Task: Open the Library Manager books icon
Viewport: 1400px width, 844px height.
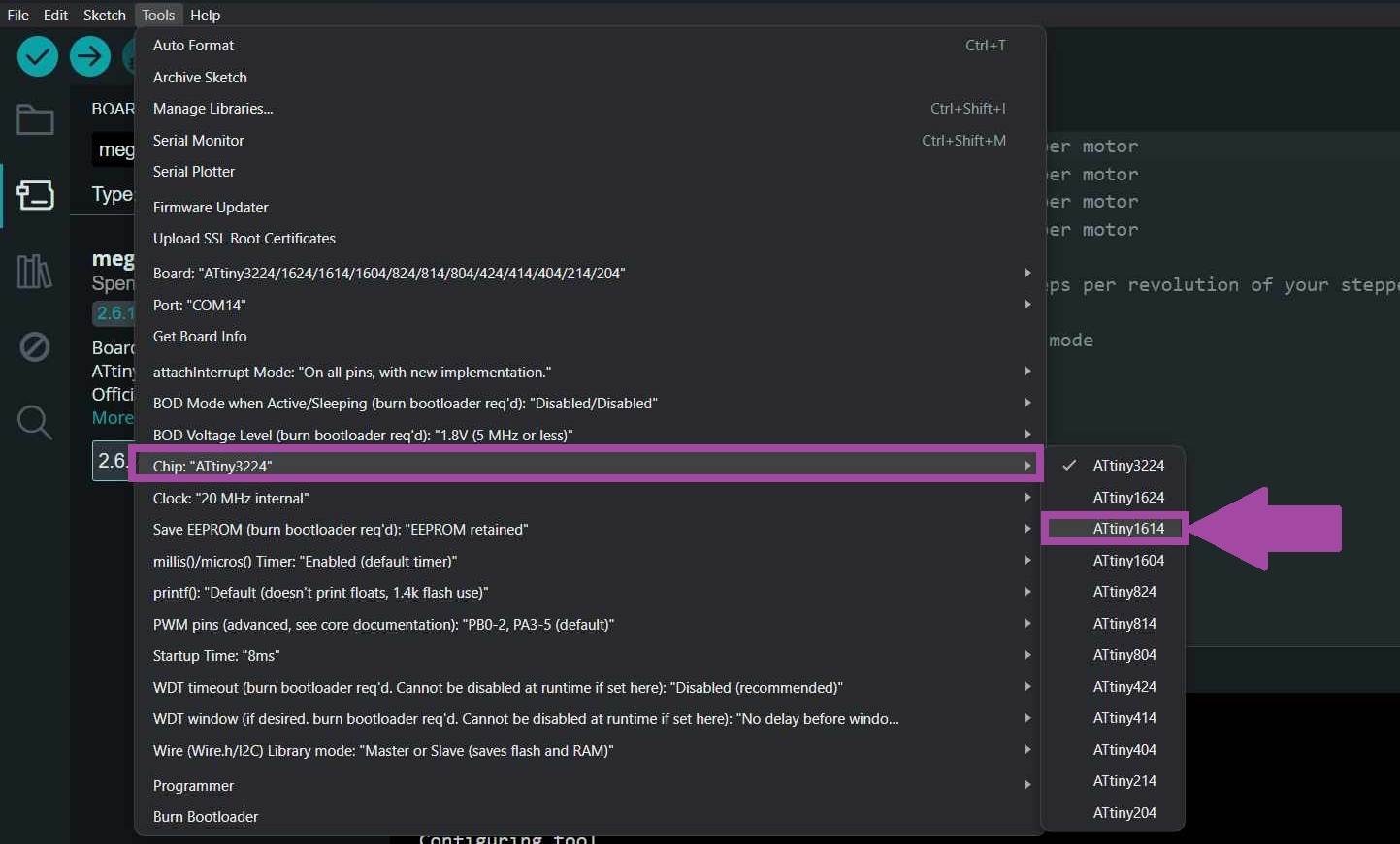Action: (x=35, y=272)
